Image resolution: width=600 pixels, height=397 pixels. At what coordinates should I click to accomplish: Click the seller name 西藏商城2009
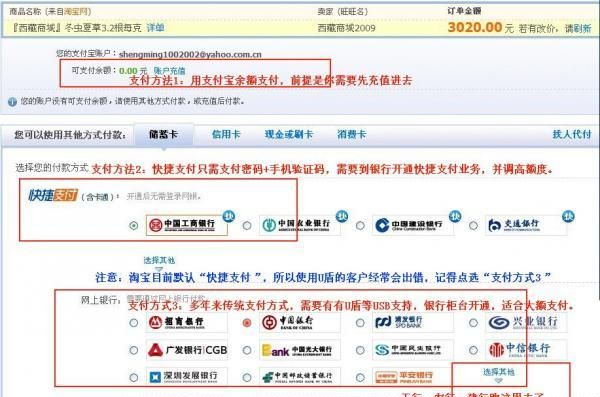click(x=346, y=28)
